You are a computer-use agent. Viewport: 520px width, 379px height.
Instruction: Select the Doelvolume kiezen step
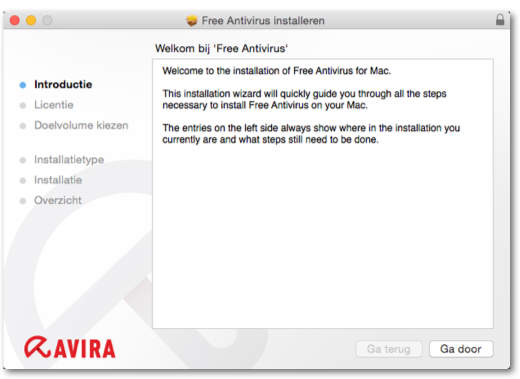[81, 125]
